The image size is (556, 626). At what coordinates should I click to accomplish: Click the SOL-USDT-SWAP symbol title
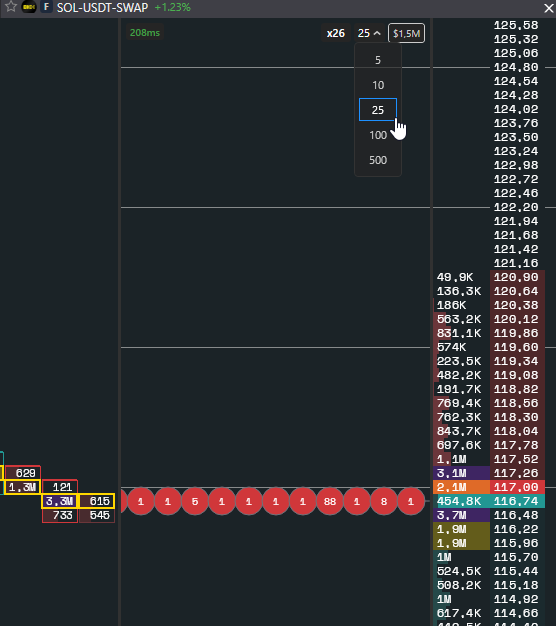click(x=102, y=8)
